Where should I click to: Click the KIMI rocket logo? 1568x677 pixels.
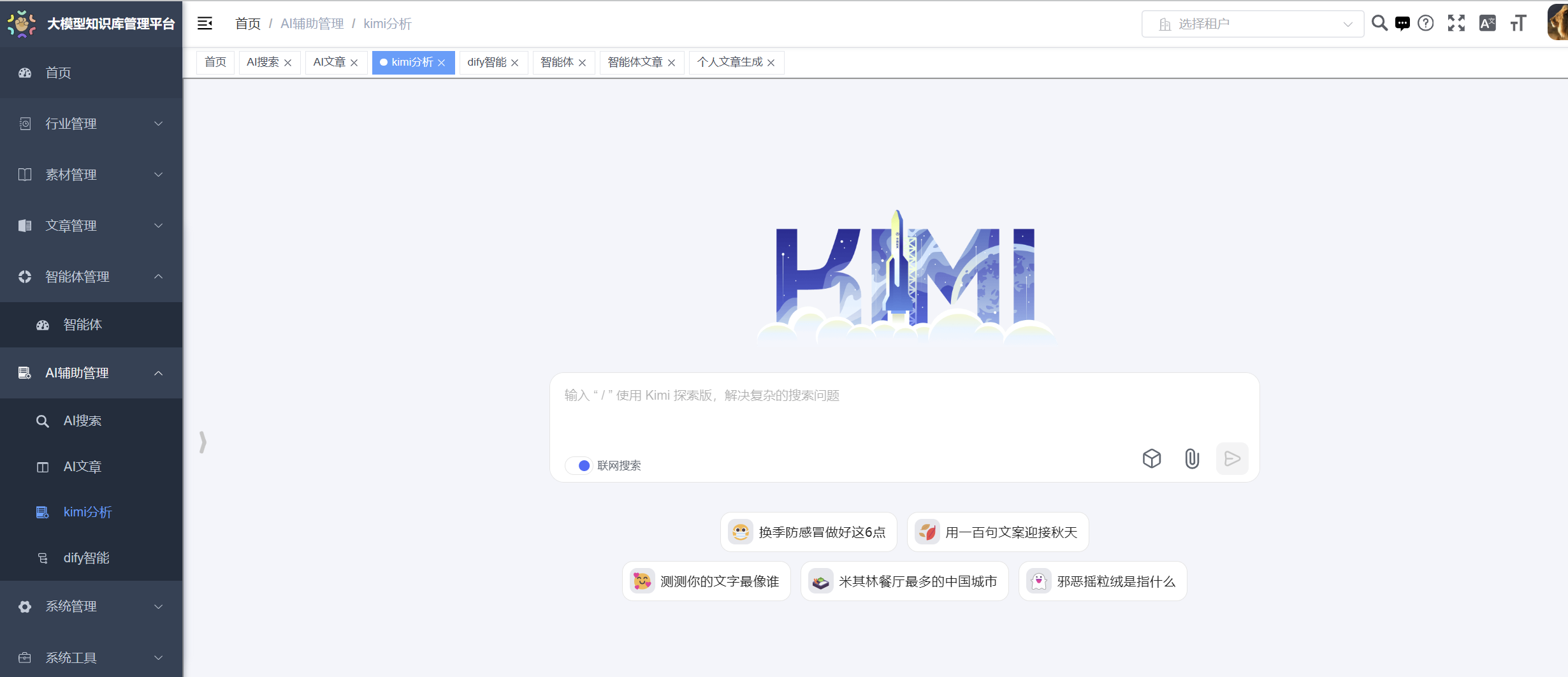(905, 277)
